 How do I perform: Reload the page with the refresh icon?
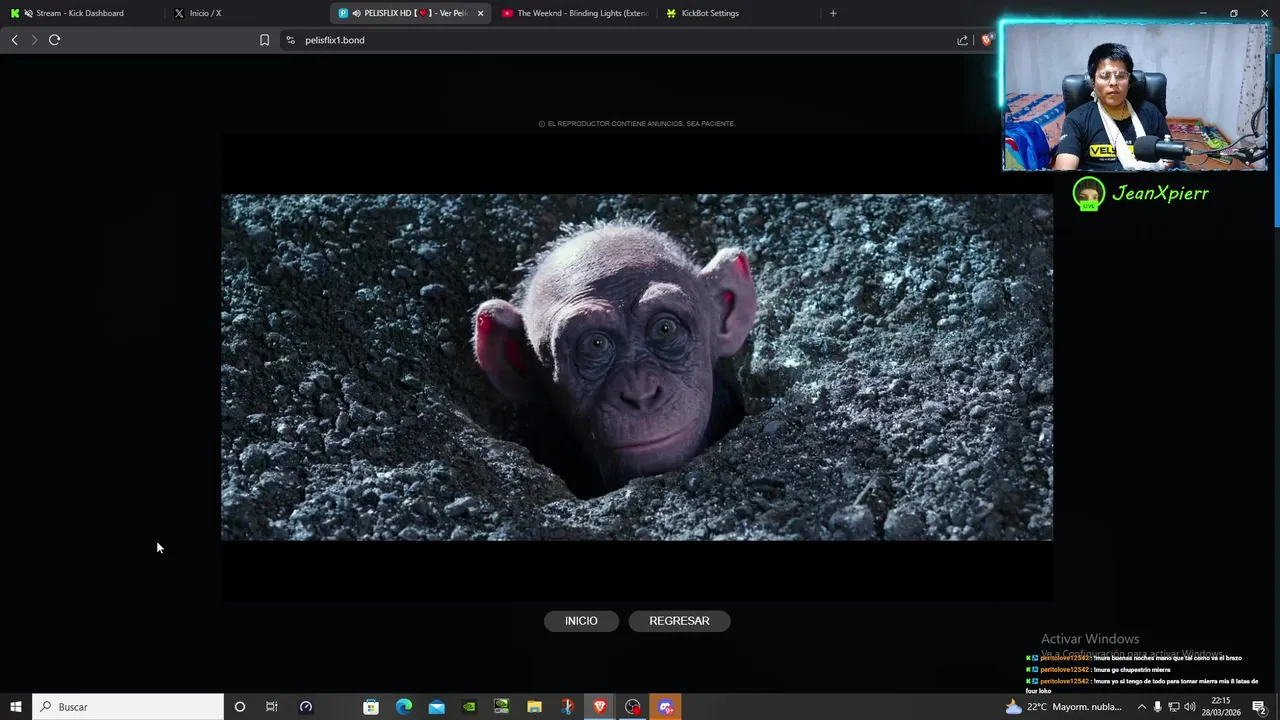point(55,40)
